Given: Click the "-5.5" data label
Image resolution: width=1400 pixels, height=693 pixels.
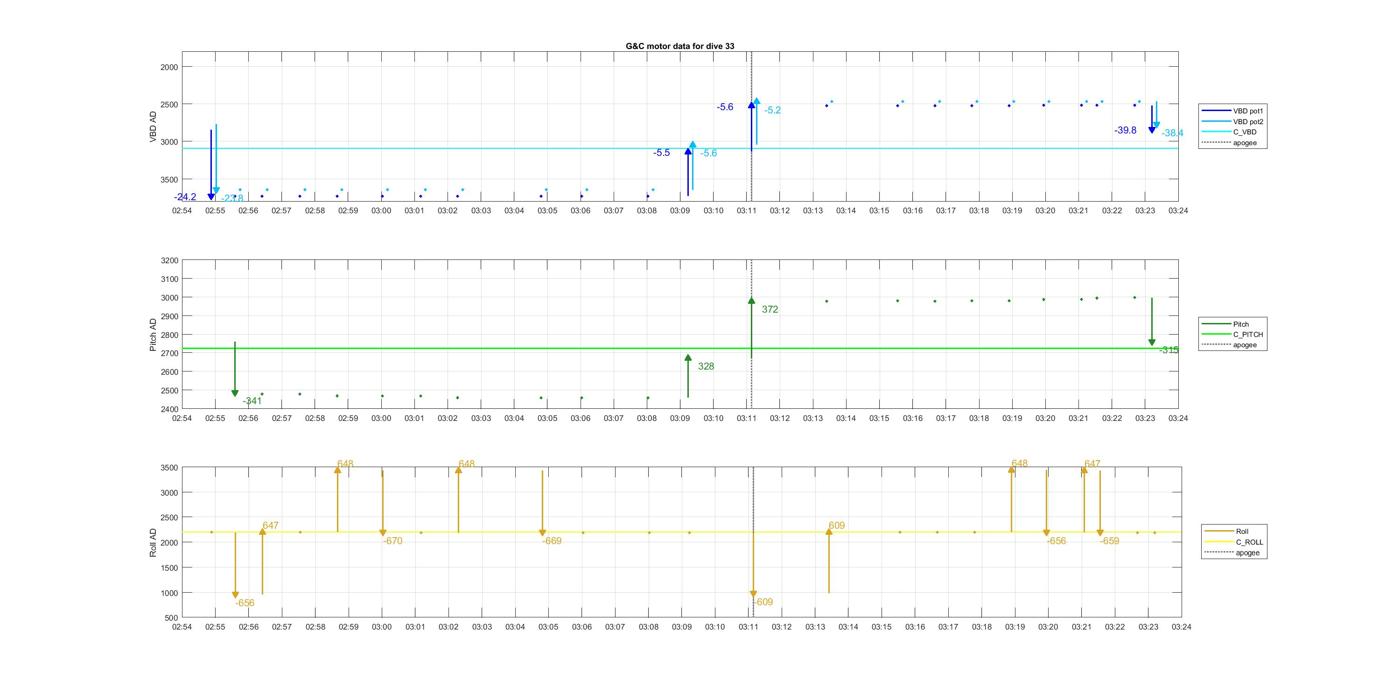Looking at the screenshot, I should [x=662, y=153].
